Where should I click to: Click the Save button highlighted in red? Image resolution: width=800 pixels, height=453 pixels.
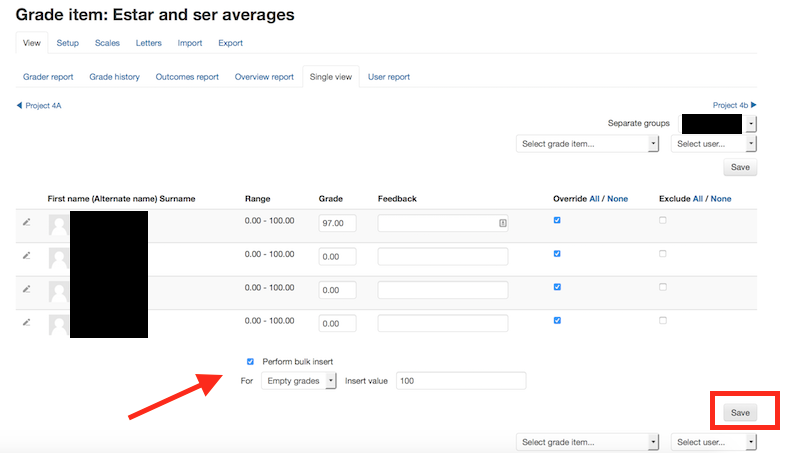coord(740,412)
